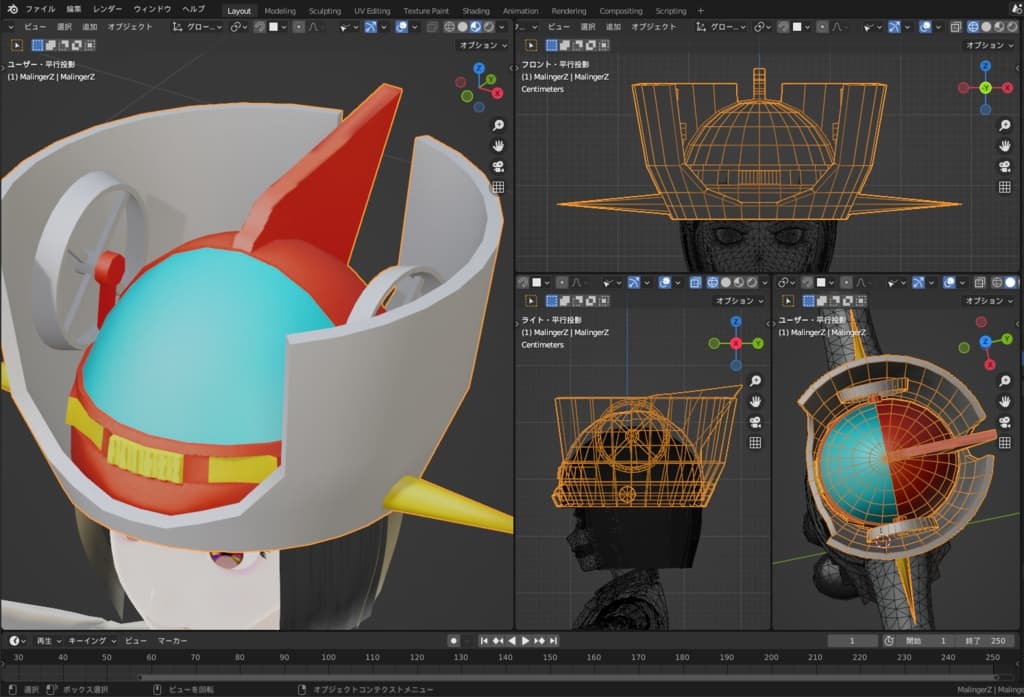
Task: Click the 終了 end frame field showing 250
Action: click(x=986, y=640)
